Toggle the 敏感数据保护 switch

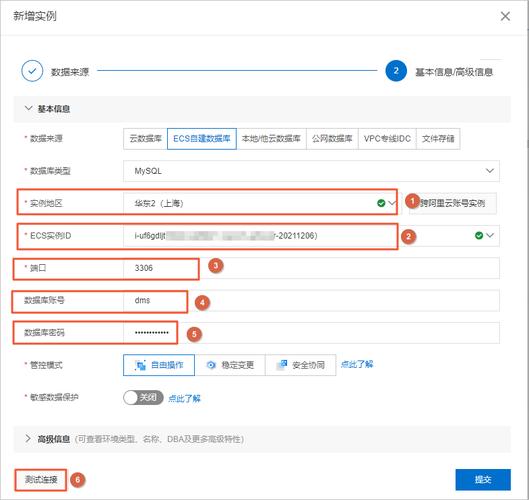(x=143, y=397)
